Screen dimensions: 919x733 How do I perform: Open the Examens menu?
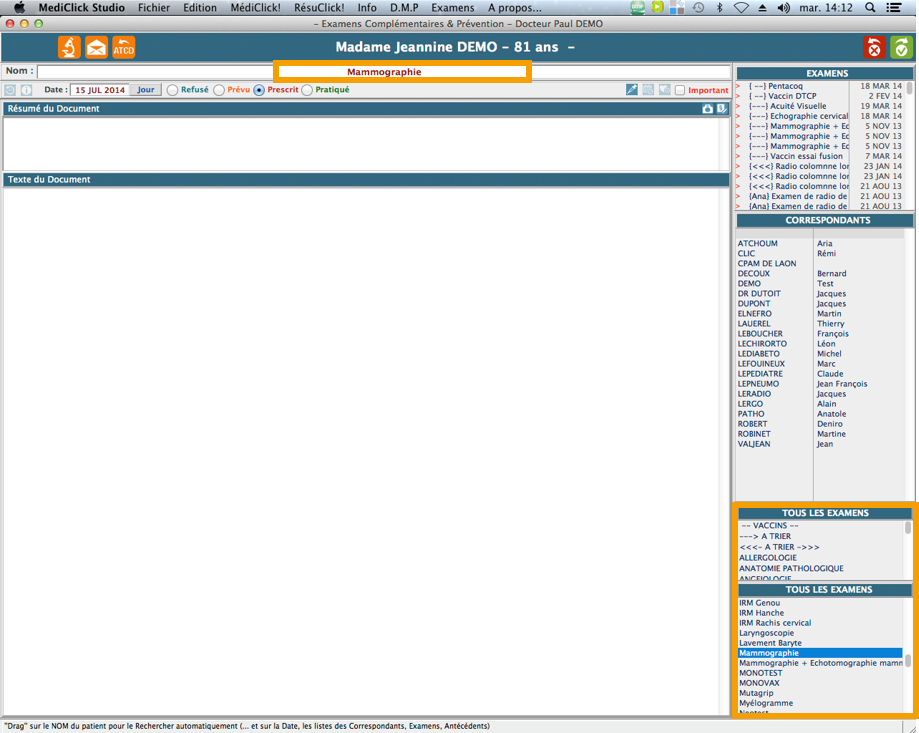click(452, 7)
